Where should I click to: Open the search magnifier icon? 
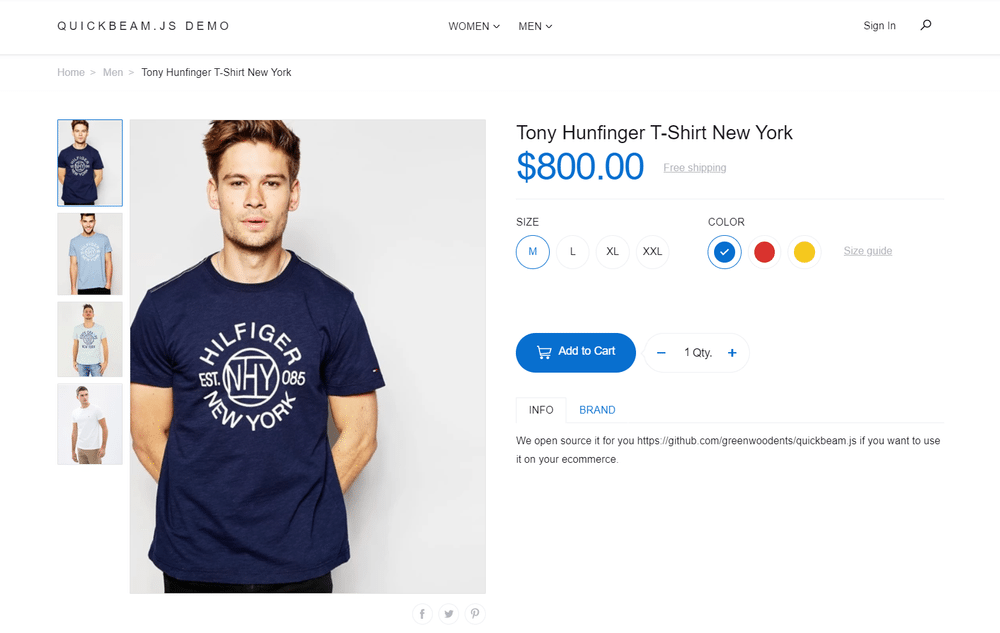tap(925, 25)
